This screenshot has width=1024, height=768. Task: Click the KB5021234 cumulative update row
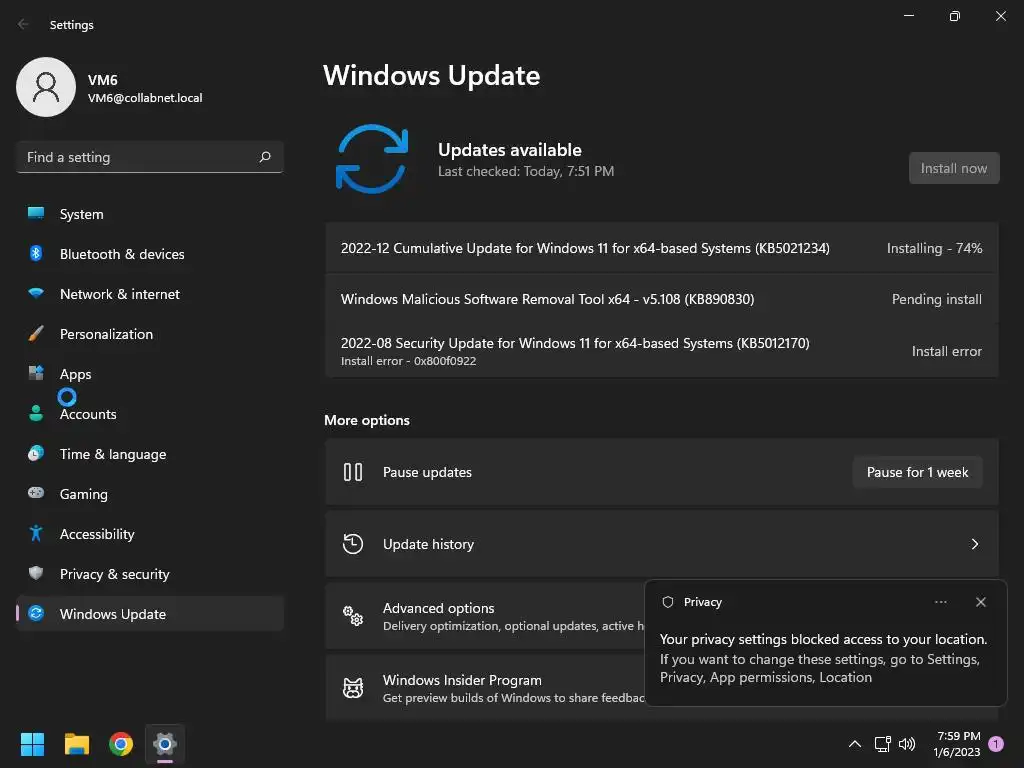click(662, 248)
